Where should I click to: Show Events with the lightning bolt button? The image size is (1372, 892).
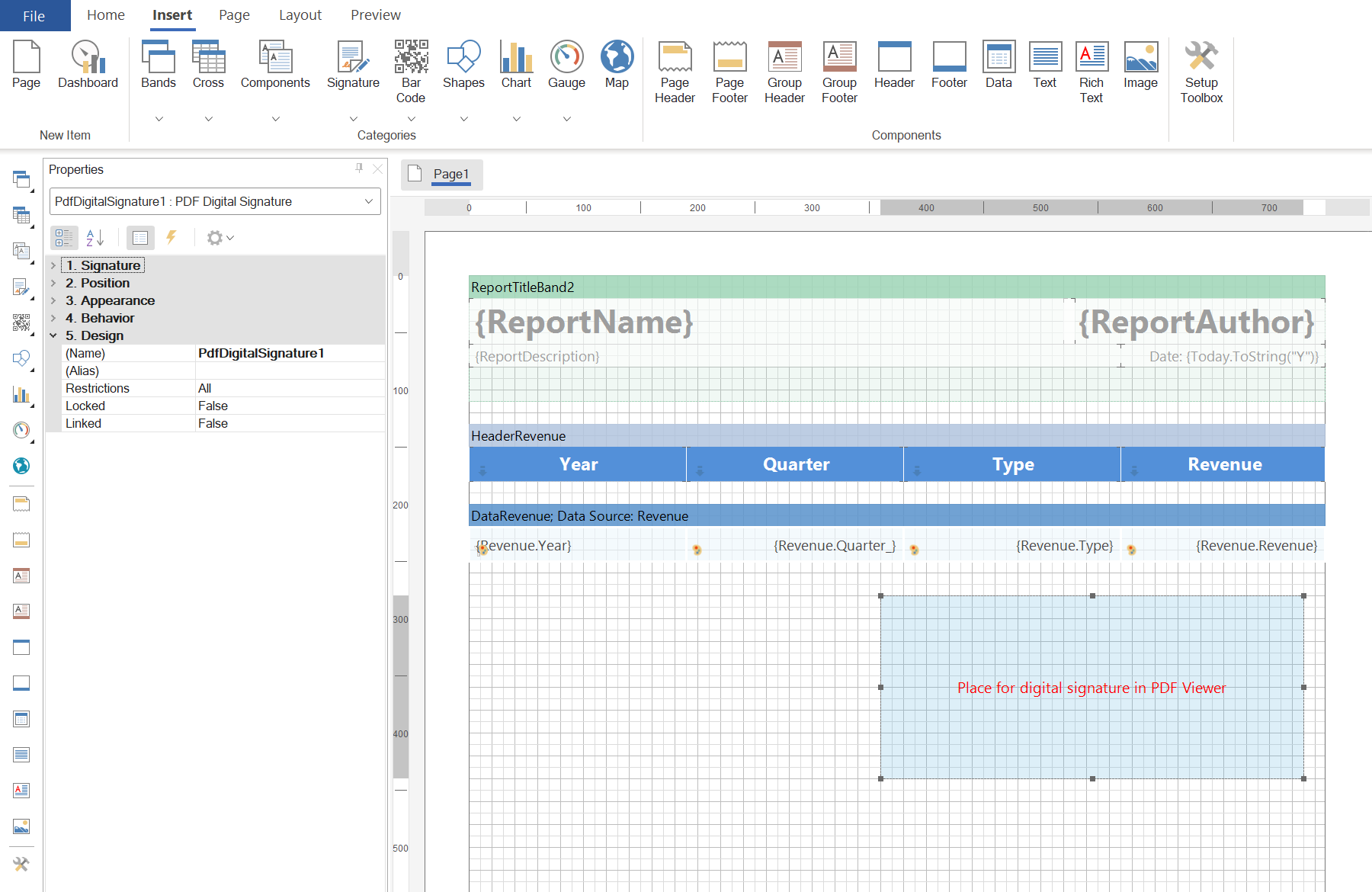171,237
